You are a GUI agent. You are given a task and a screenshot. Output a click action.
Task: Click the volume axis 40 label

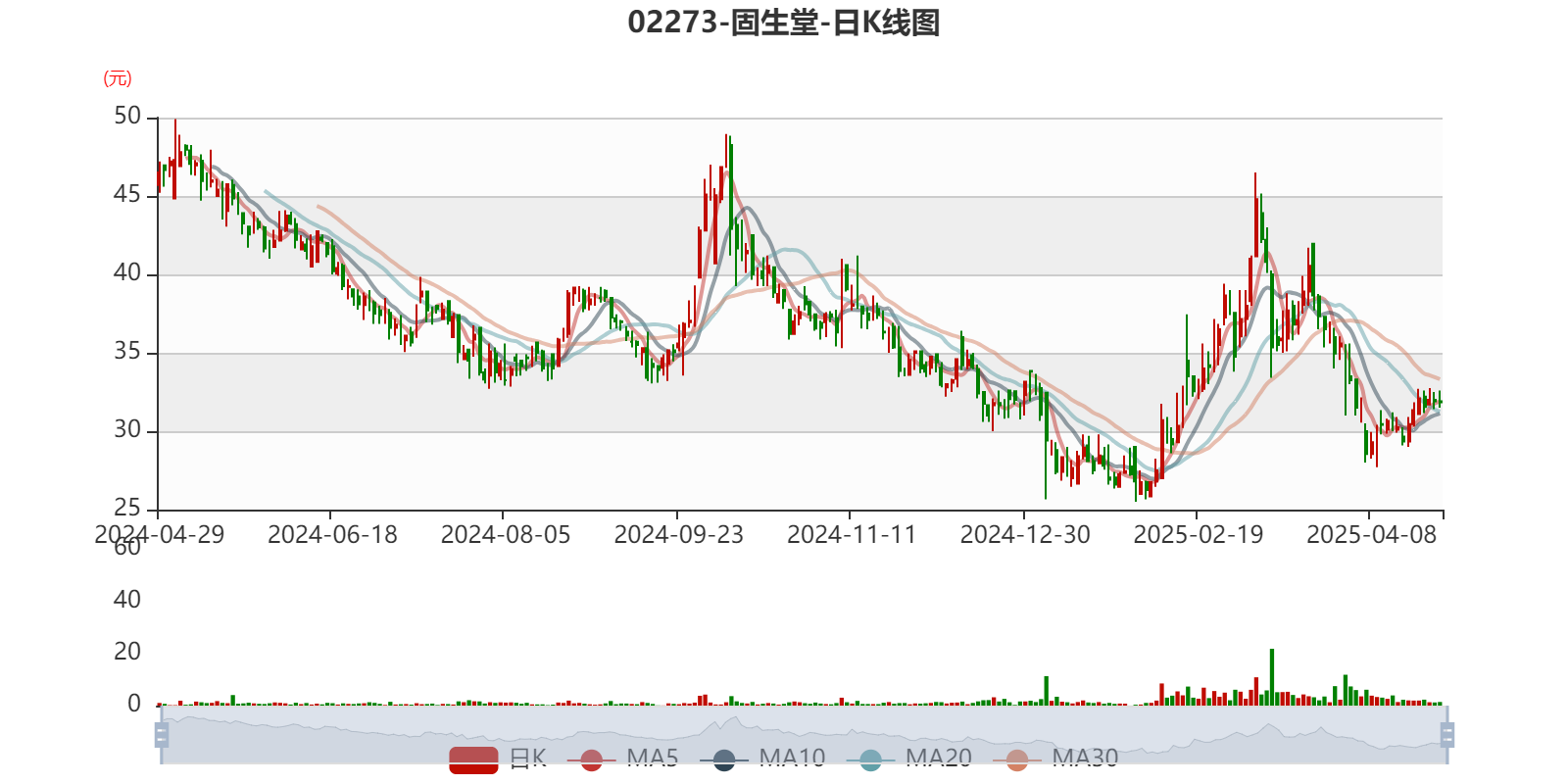127,600
